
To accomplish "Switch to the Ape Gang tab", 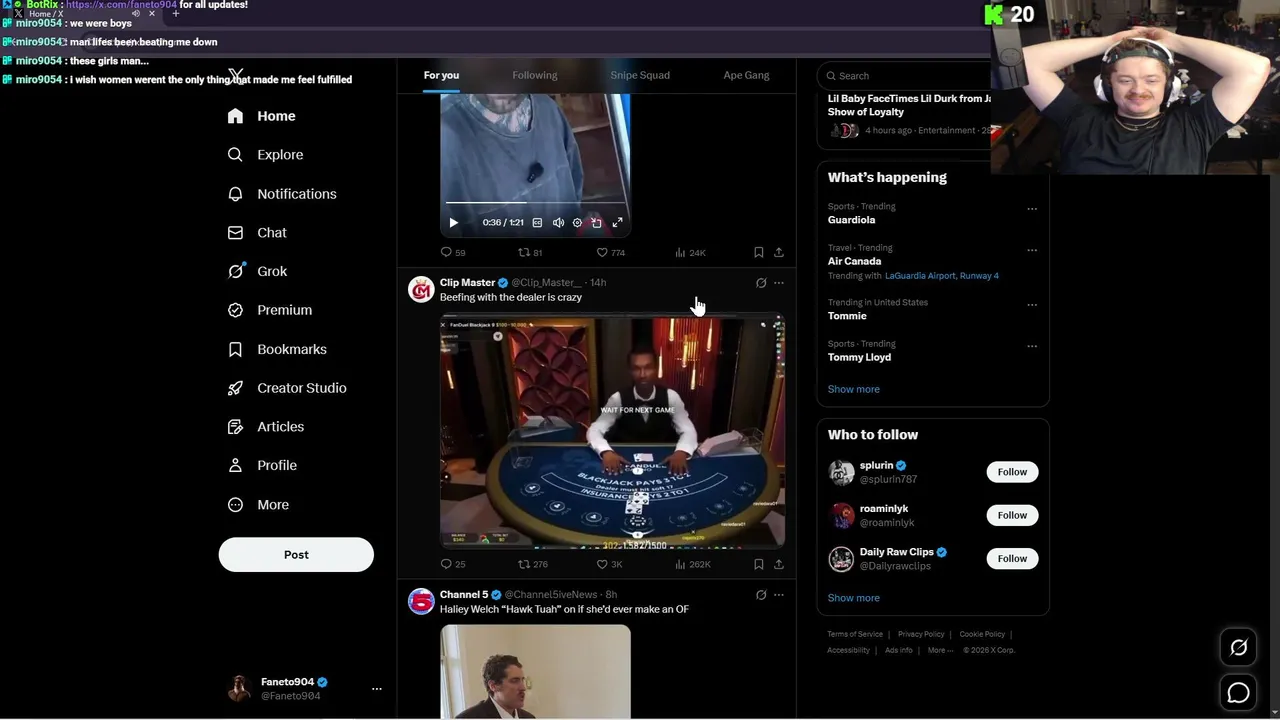I will coord(746,75).
